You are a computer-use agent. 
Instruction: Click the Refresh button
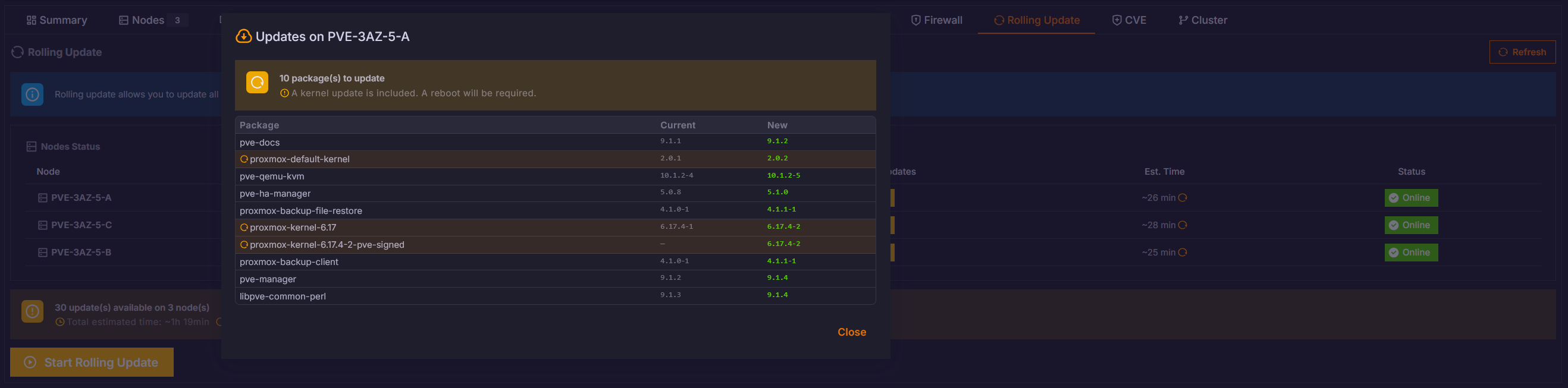tap(1522, 52)
